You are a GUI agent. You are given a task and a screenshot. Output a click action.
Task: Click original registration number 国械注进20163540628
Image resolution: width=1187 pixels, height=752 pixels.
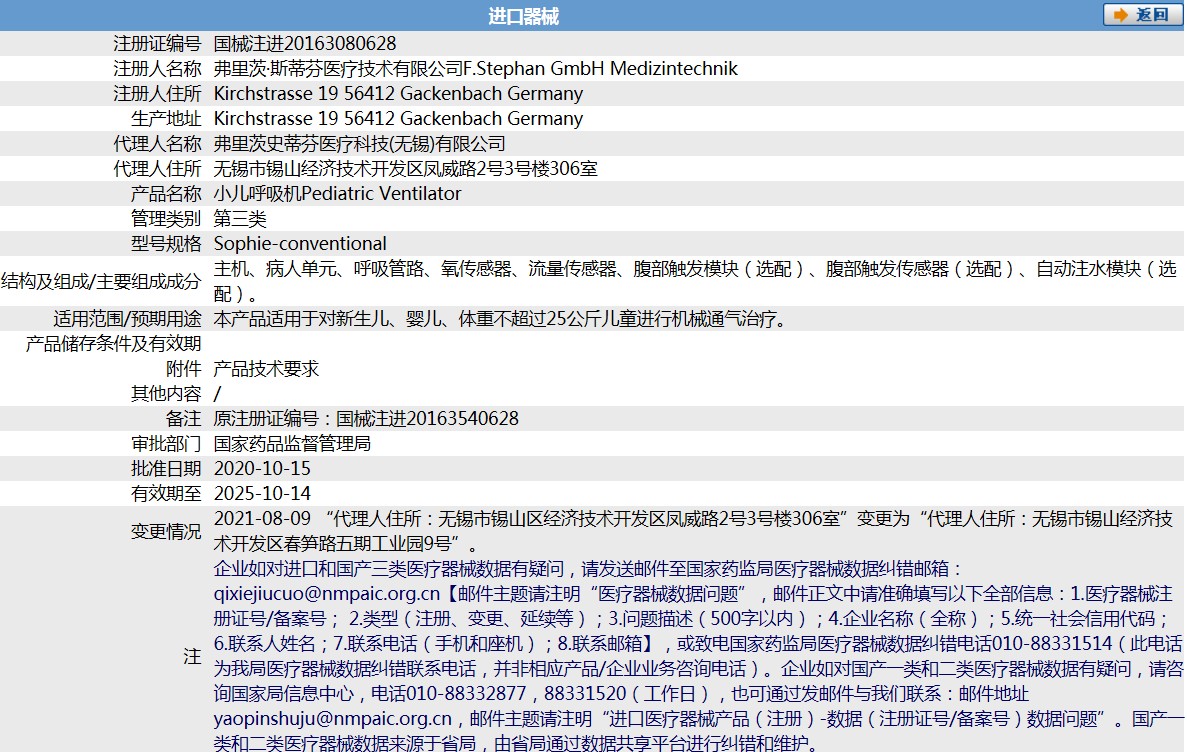coord(428,419)
